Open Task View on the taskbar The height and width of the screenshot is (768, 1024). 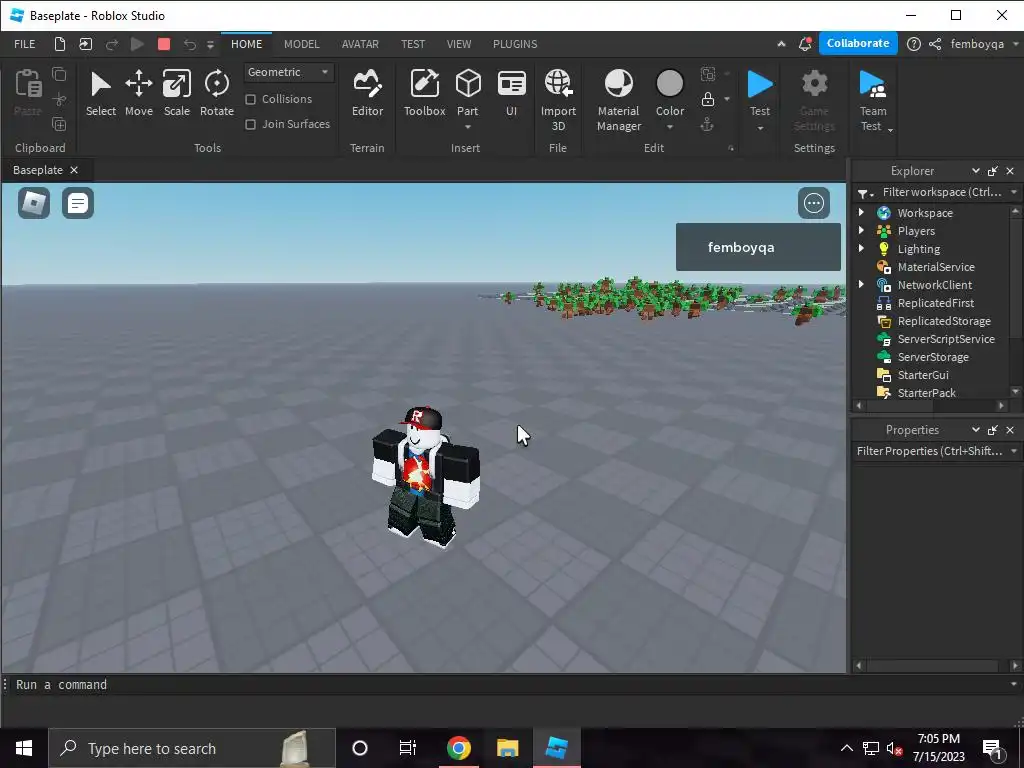[x=408, y=748]
